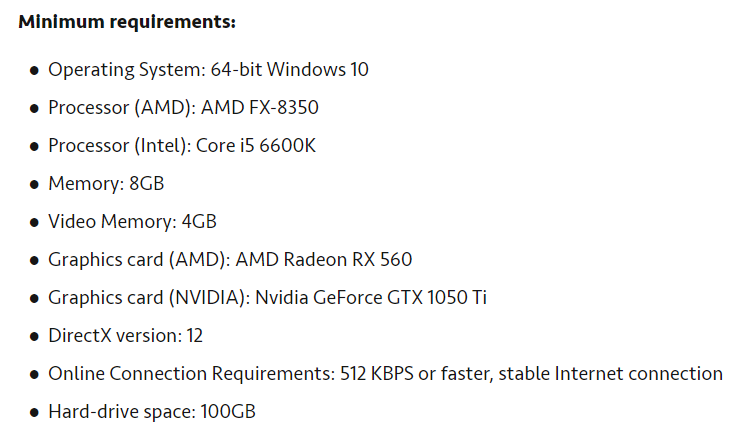Click the "Graphics card (AMD)" label
The width and height of the screenshot is (731, 438).
pyautogui.click(x=138, y=260)
